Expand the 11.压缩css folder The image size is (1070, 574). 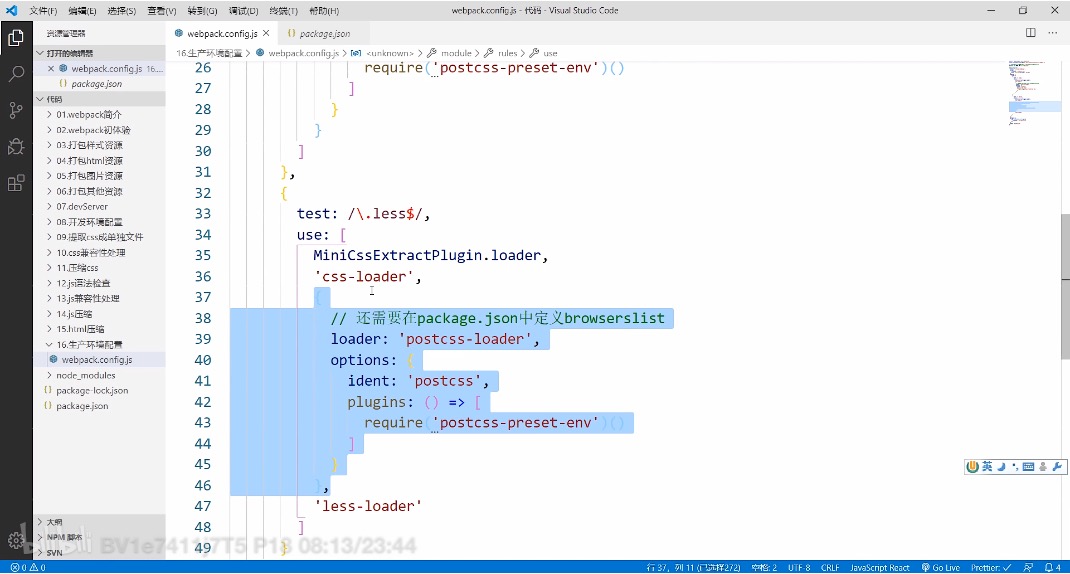click(100, 268)
